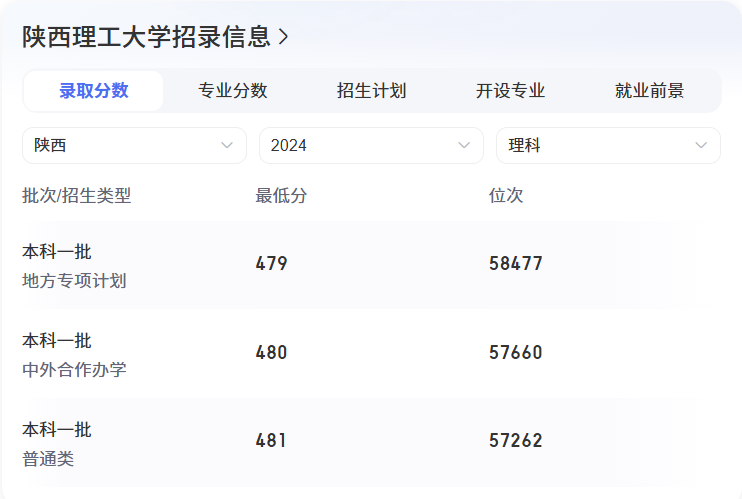Click rank value 57660
The width and height of the screenshot is (742, 499).
click(x=516, y=353)
